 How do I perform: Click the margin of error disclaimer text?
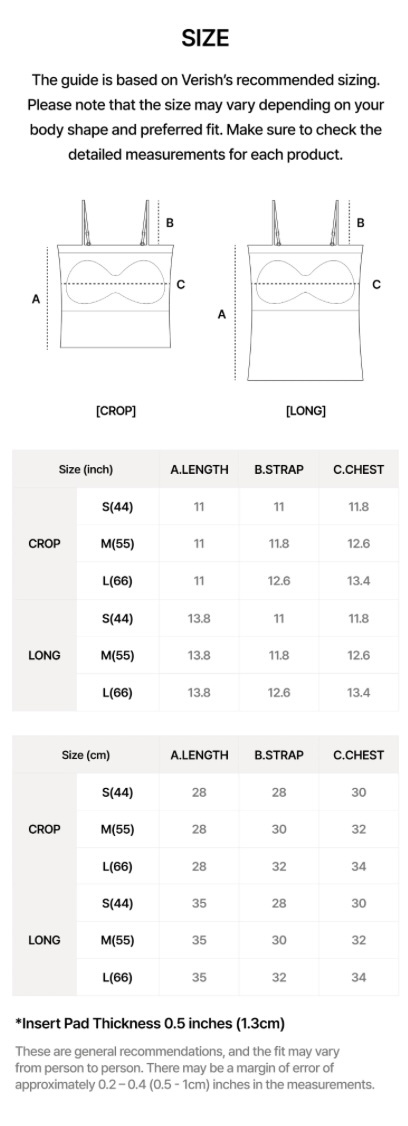tap(195, 1067)
